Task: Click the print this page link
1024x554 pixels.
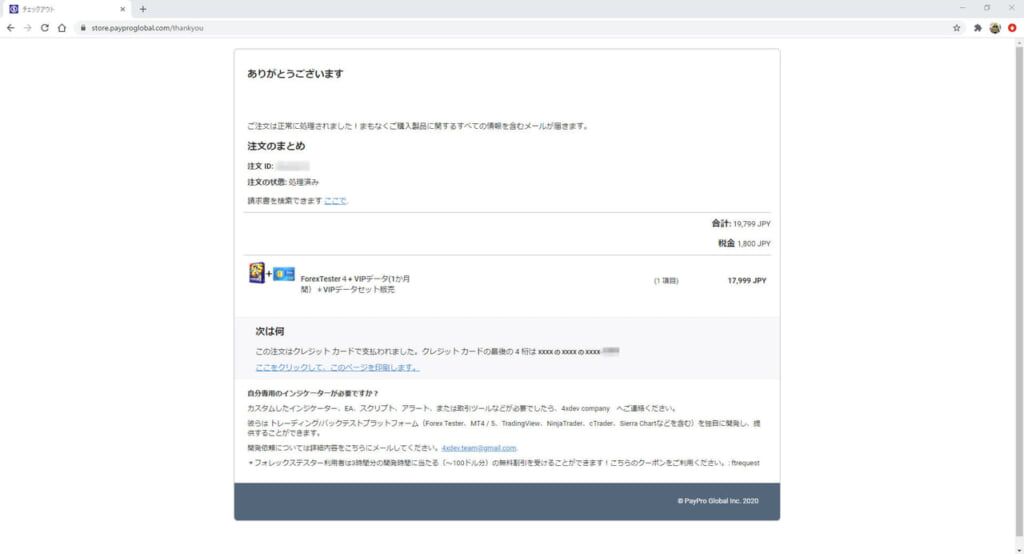Action: (337, 367)
